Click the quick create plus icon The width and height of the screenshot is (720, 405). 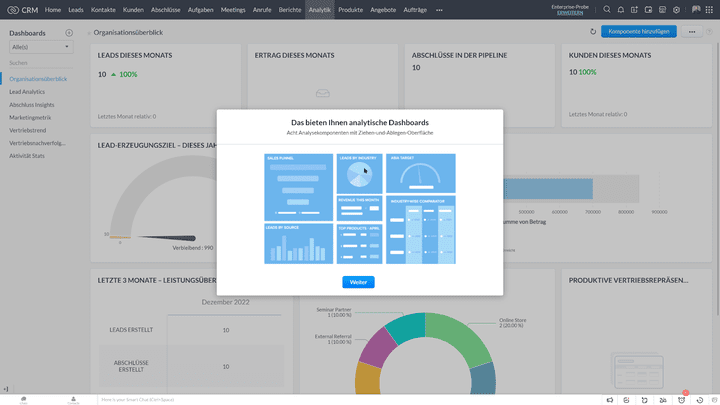pyautogui.click(x=634, y=10)
